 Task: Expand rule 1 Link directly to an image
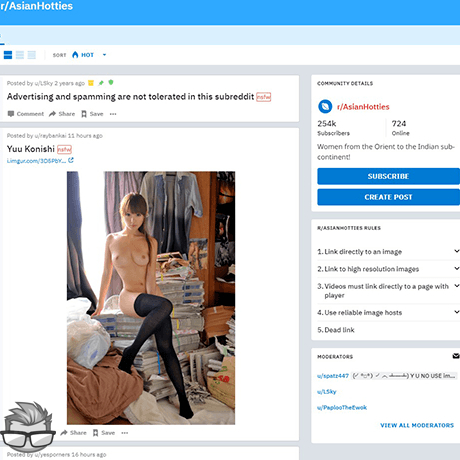(457, 251)
